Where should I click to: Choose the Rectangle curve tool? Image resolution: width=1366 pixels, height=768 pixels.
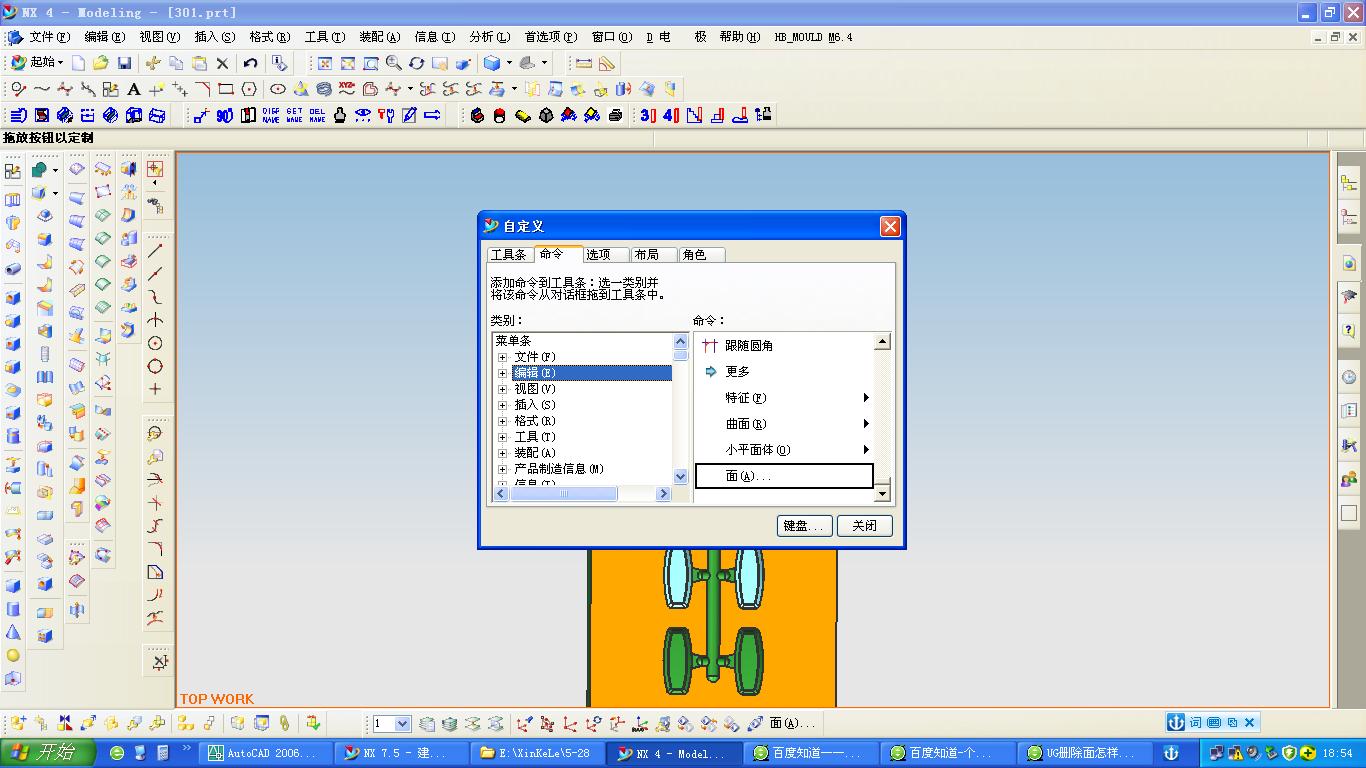click(226, 89)
